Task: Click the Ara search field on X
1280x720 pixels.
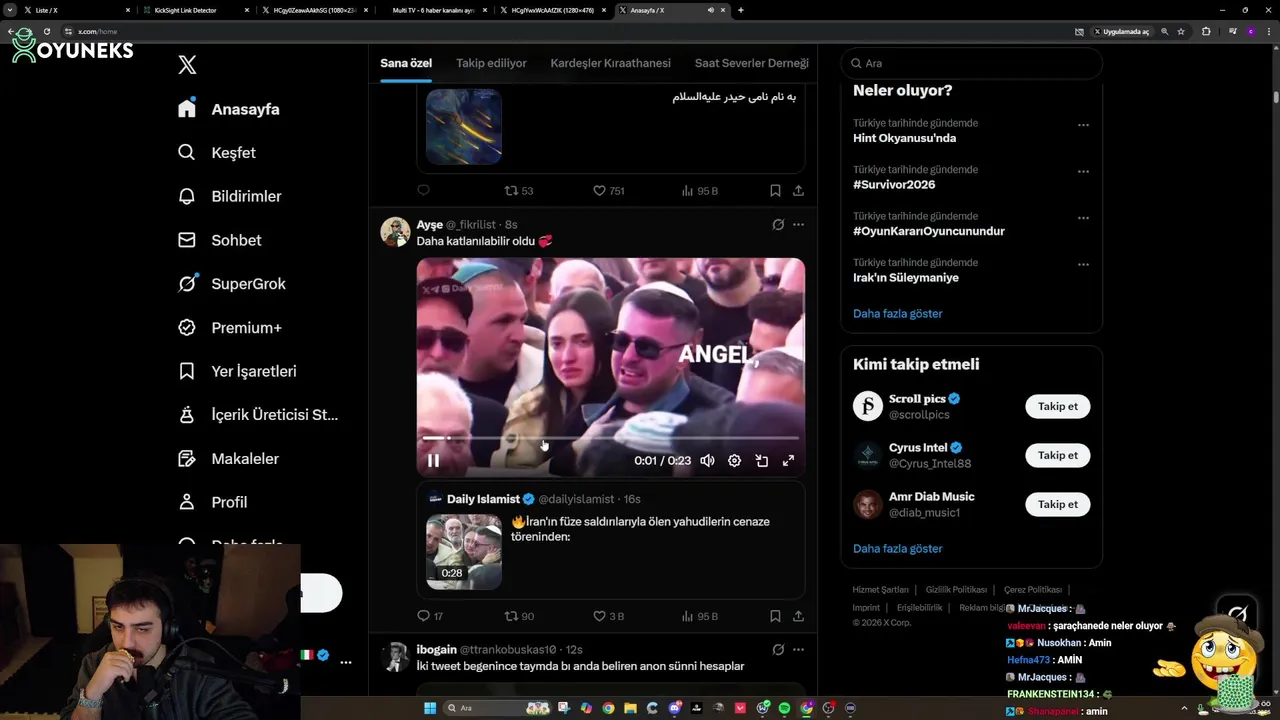Action: click(971, 63)
